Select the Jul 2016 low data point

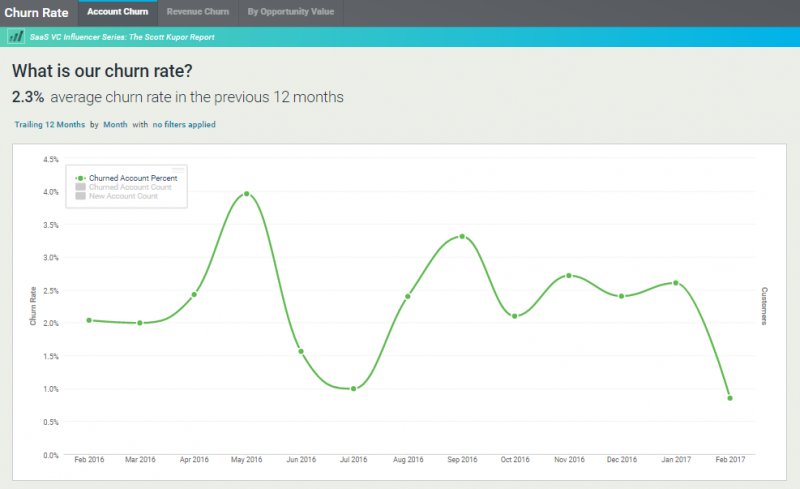pyautogui.click(x=354, y=389)
